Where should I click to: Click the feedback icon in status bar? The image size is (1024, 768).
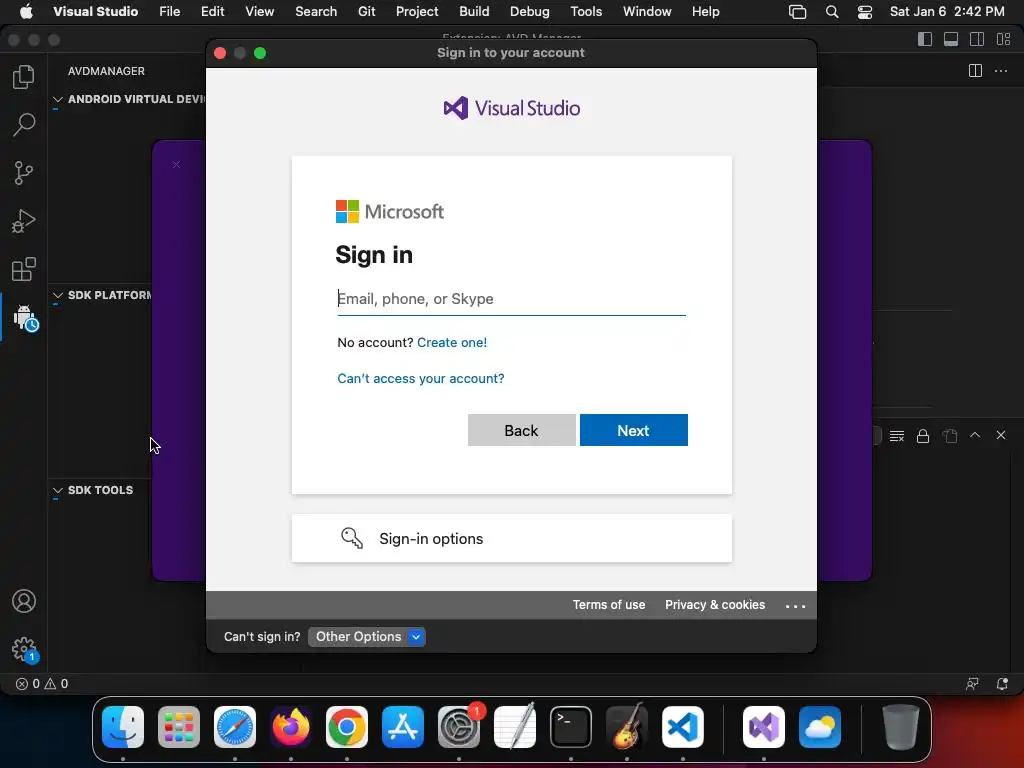972,684
